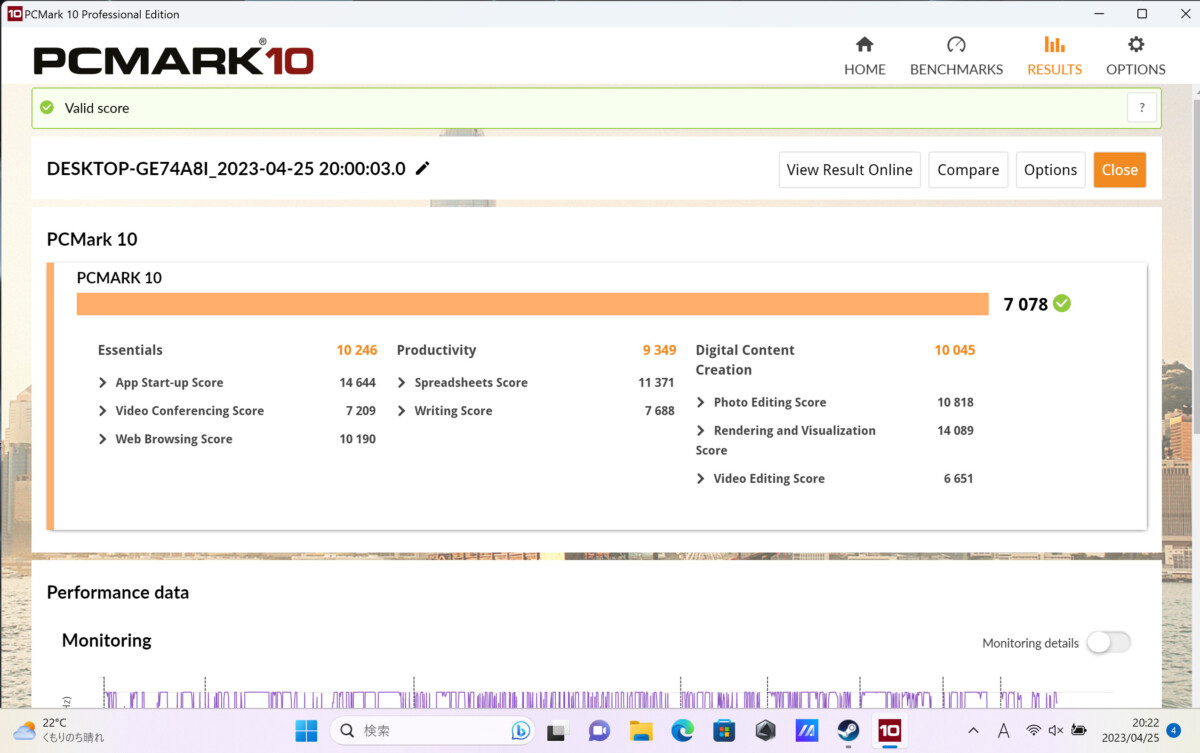Open Task View from the taskbar
The width and height of the screenshot is (1200, 753).
point(558,731)
